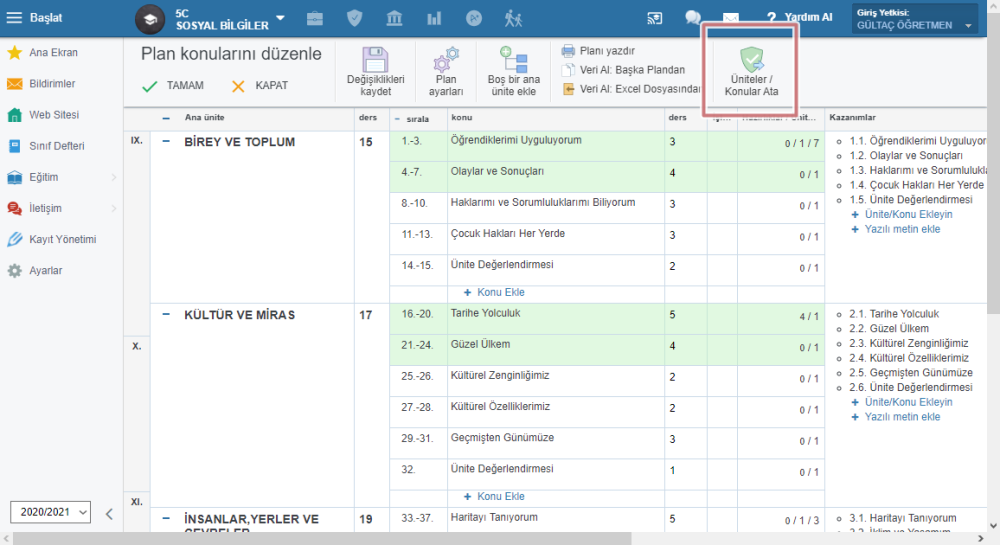1000x545 pixels.
Task: Click Üniteler / Konular Ata button
Action: tap(751, 71)
